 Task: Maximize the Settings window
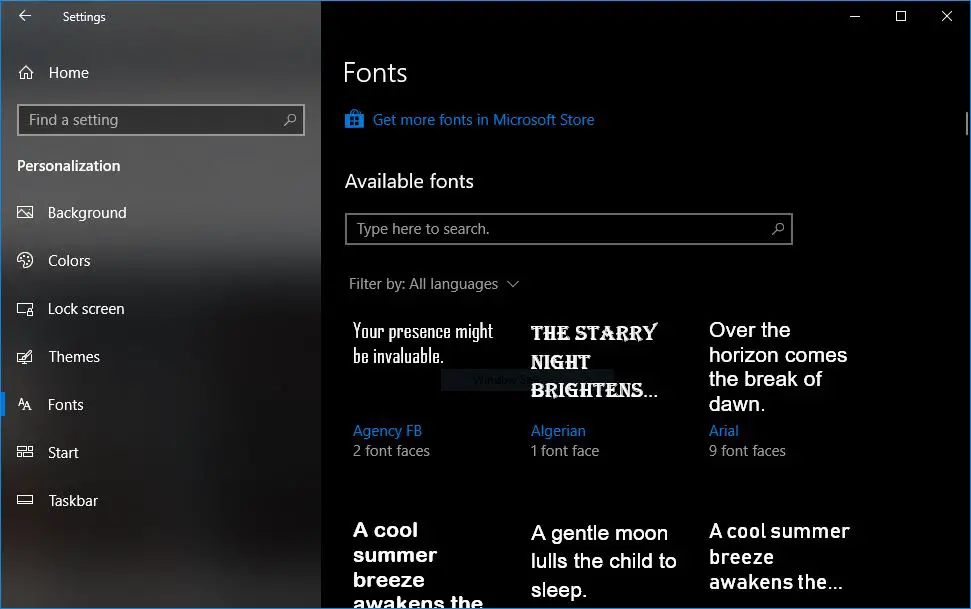click(x=901, y=16)
